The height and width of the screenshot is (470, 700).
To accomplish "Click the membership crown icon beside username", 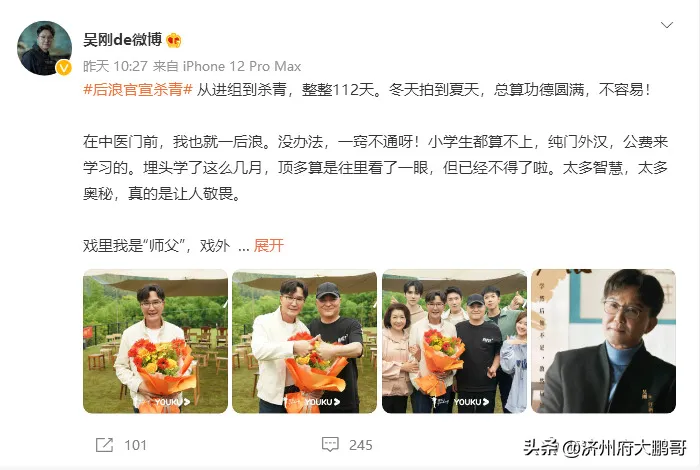I will point(174,41).
